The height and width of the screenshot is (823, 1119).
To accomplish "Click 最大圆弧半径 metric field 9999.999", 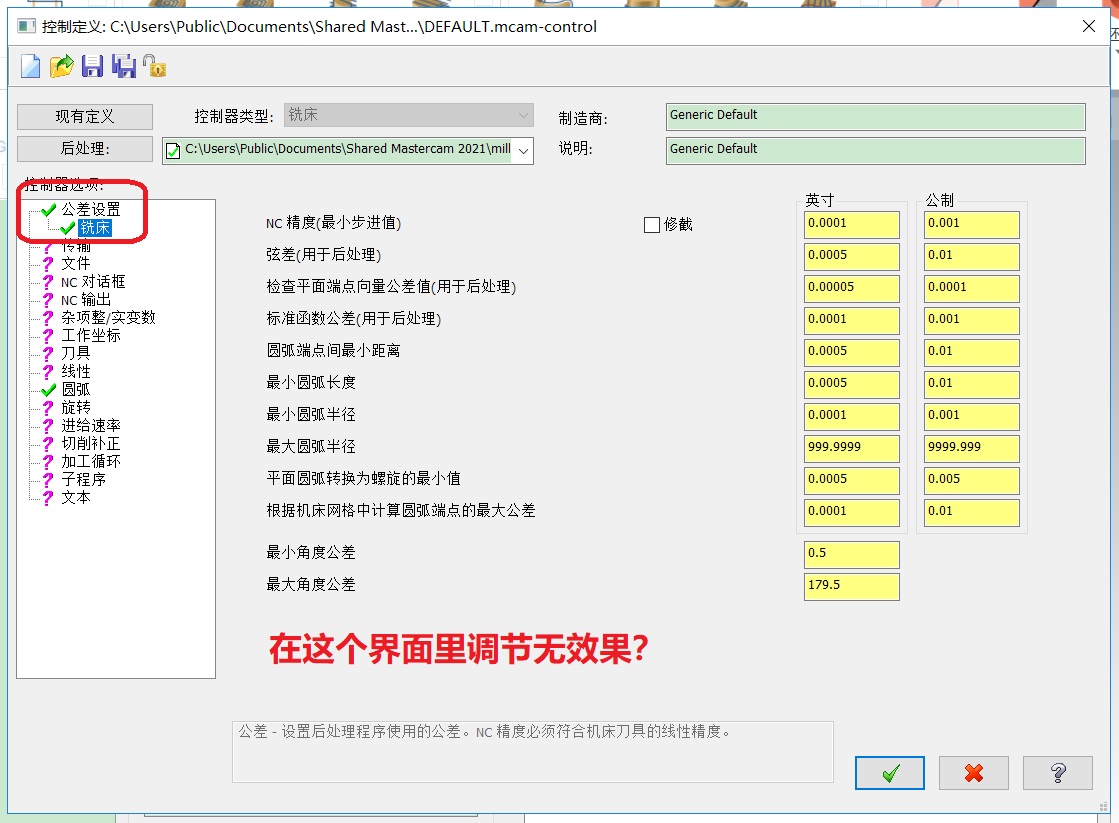I will 971,448.
